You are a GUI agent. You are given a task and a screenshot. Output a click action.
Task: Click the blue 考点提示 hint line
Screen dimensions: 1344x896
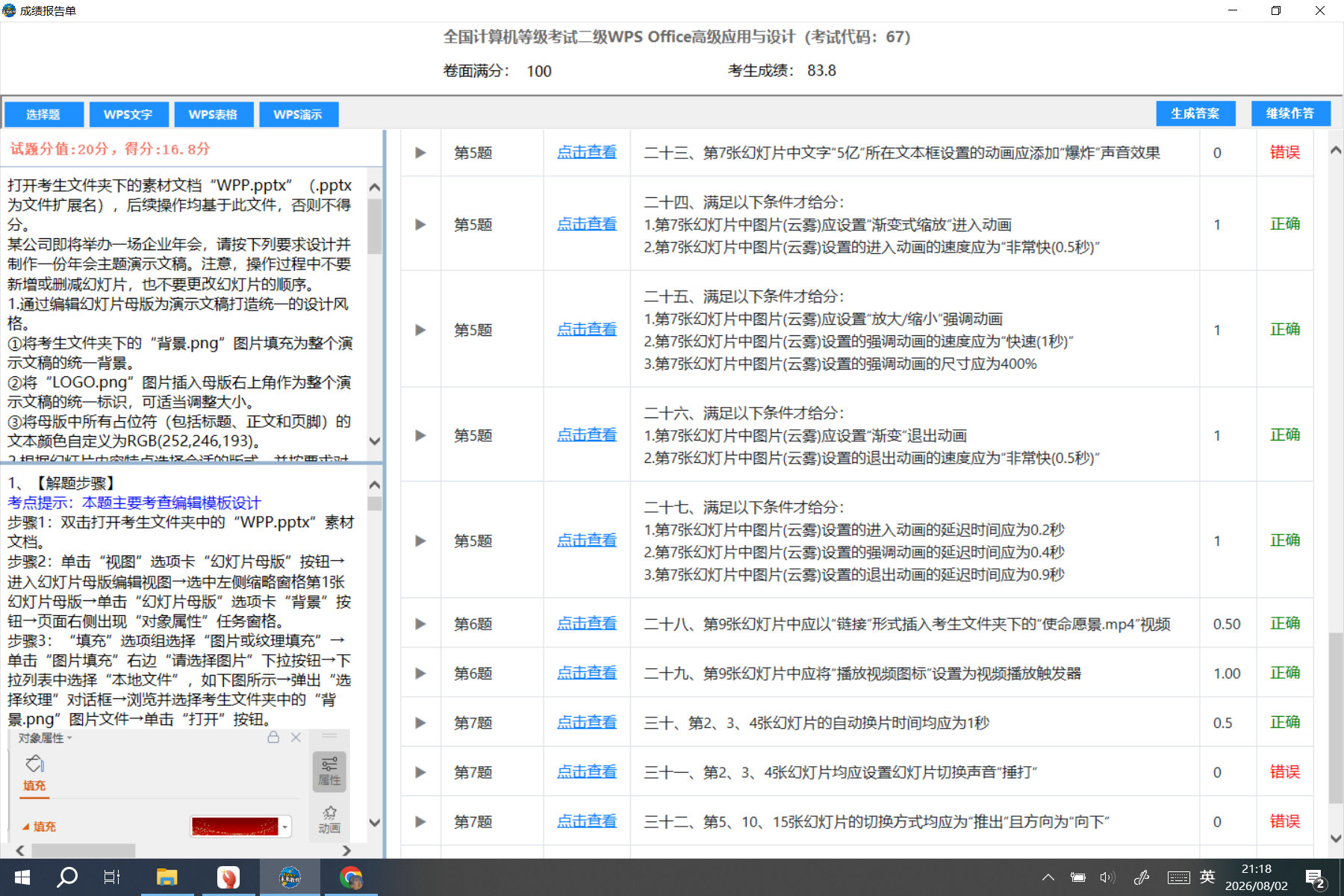pos(134,503)
